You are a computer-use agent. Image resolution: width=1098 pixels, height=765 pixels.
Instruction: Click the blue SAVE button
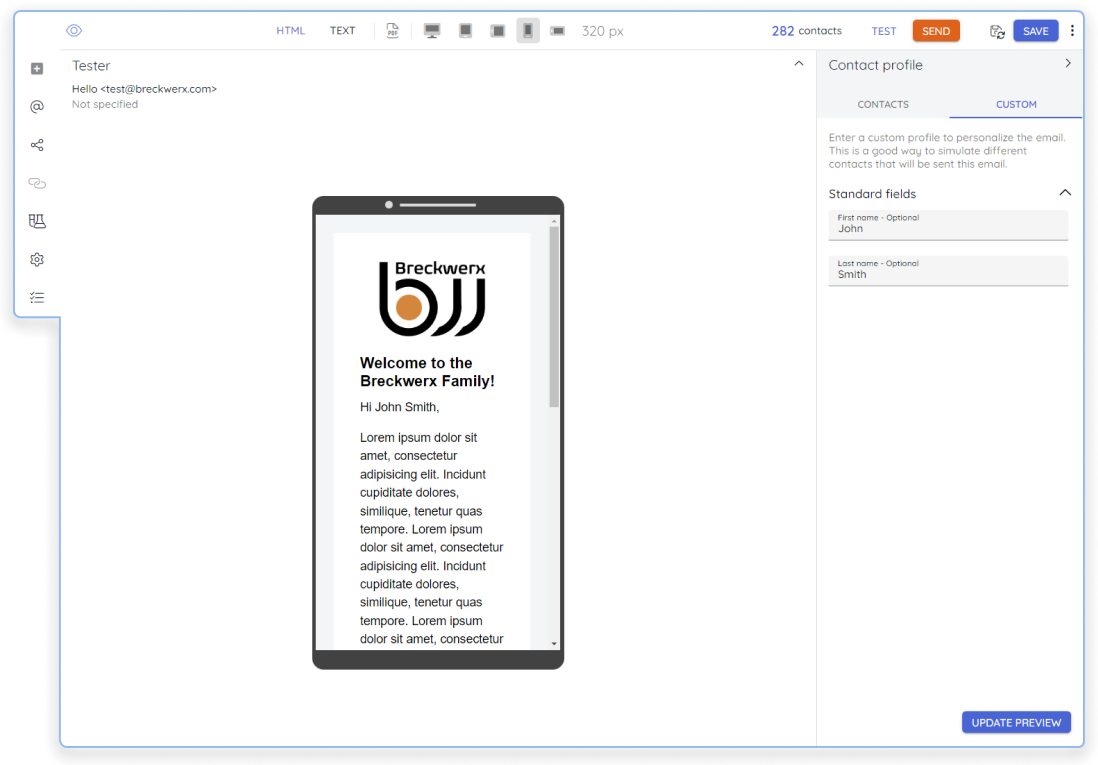1036,31
